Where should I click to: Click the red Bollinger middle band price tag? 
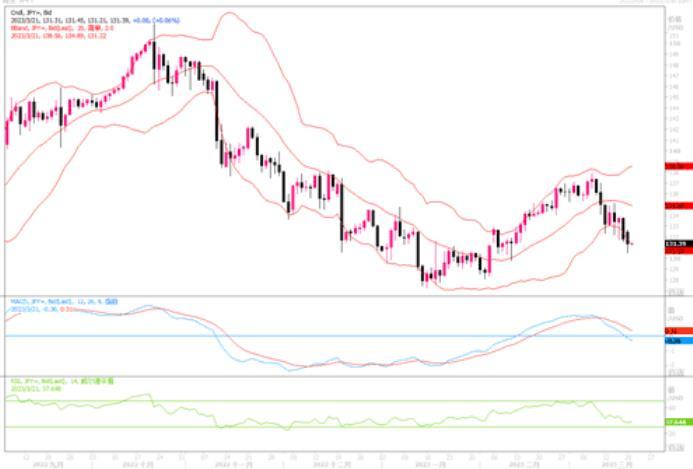(678, 206)
